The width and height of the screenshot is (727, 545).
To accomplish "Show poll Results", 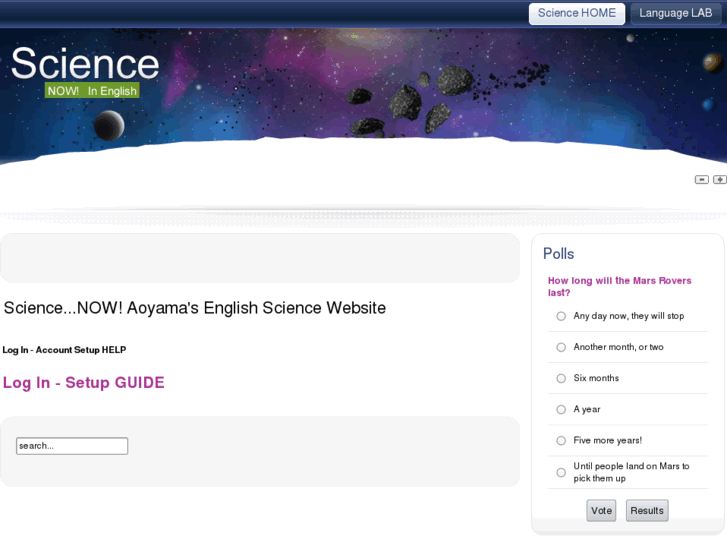I will (646, 510).
